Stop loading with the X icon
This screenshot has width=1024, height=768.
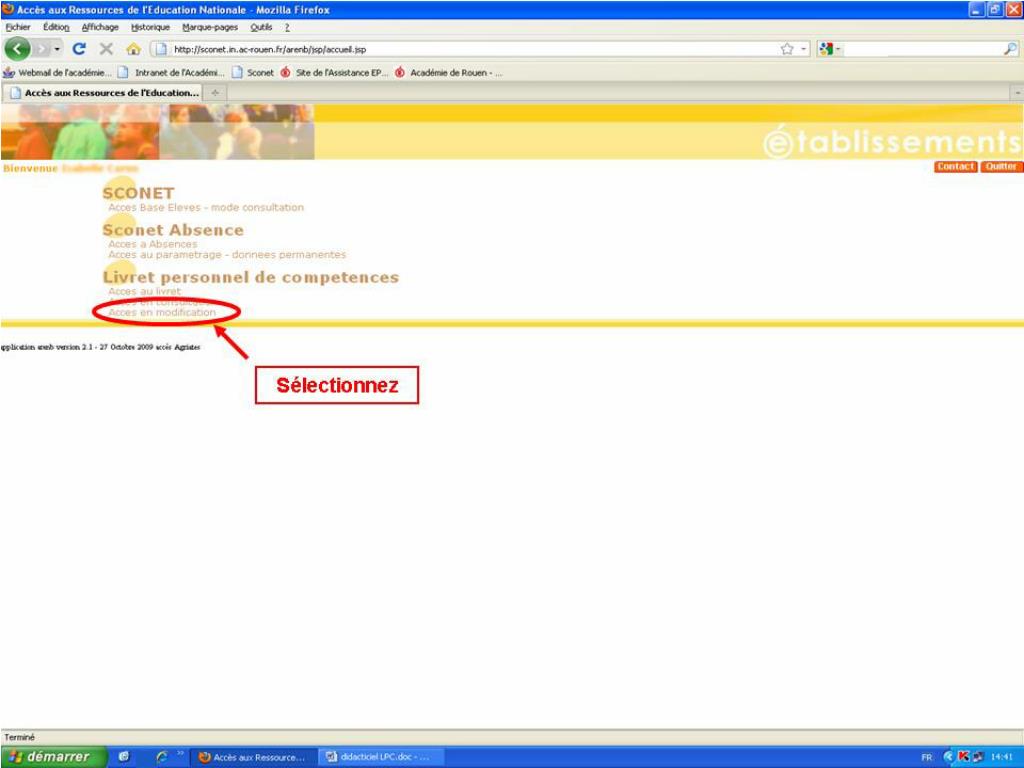(106, 49)
